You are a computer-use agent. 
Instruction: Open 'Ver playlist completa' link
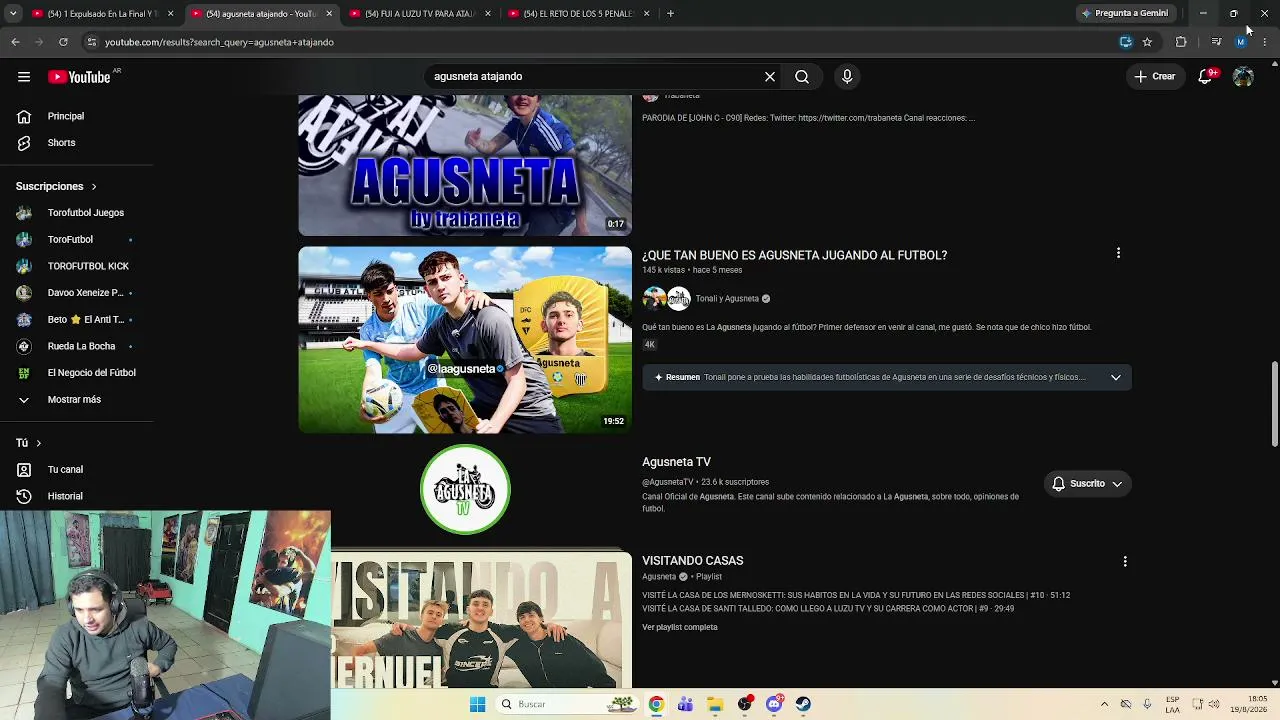pos(680,627)
